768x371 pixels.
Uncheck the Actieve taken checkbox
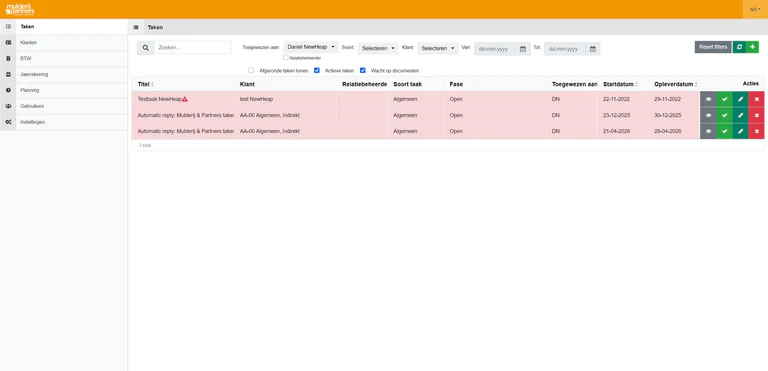pyautogui.click(x=317, y=70)
